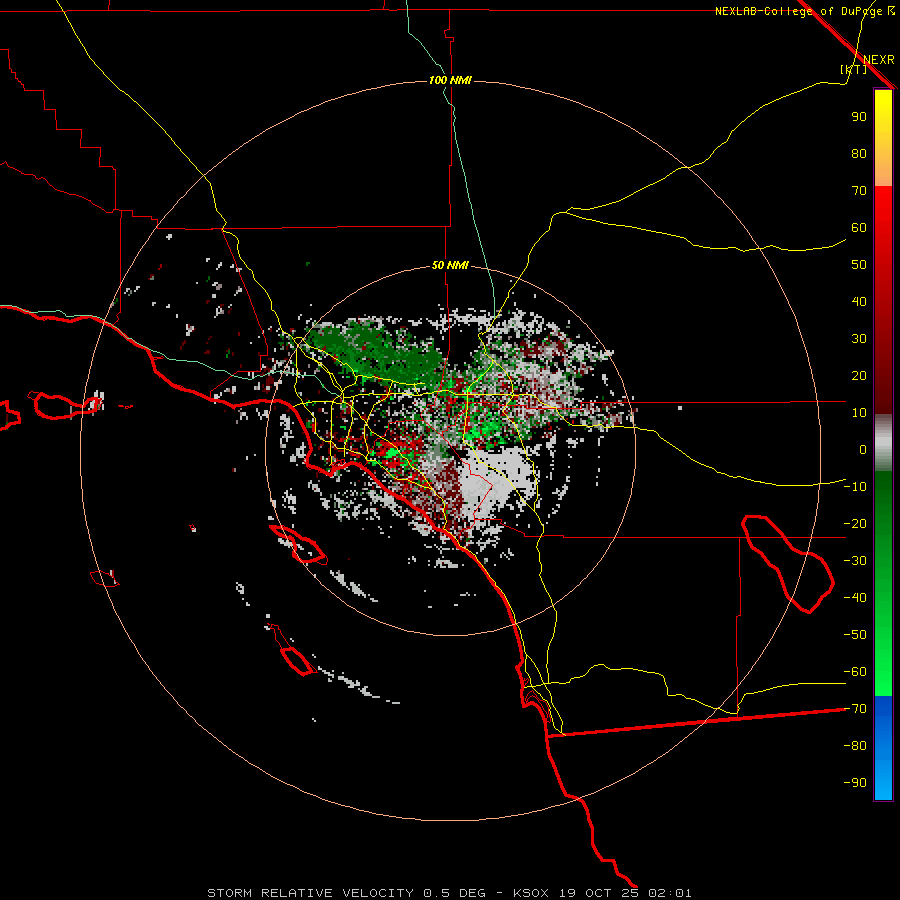Click the KT units label above the color scale
The height and width of the screenshot is (900, 900).
point(854,69)
